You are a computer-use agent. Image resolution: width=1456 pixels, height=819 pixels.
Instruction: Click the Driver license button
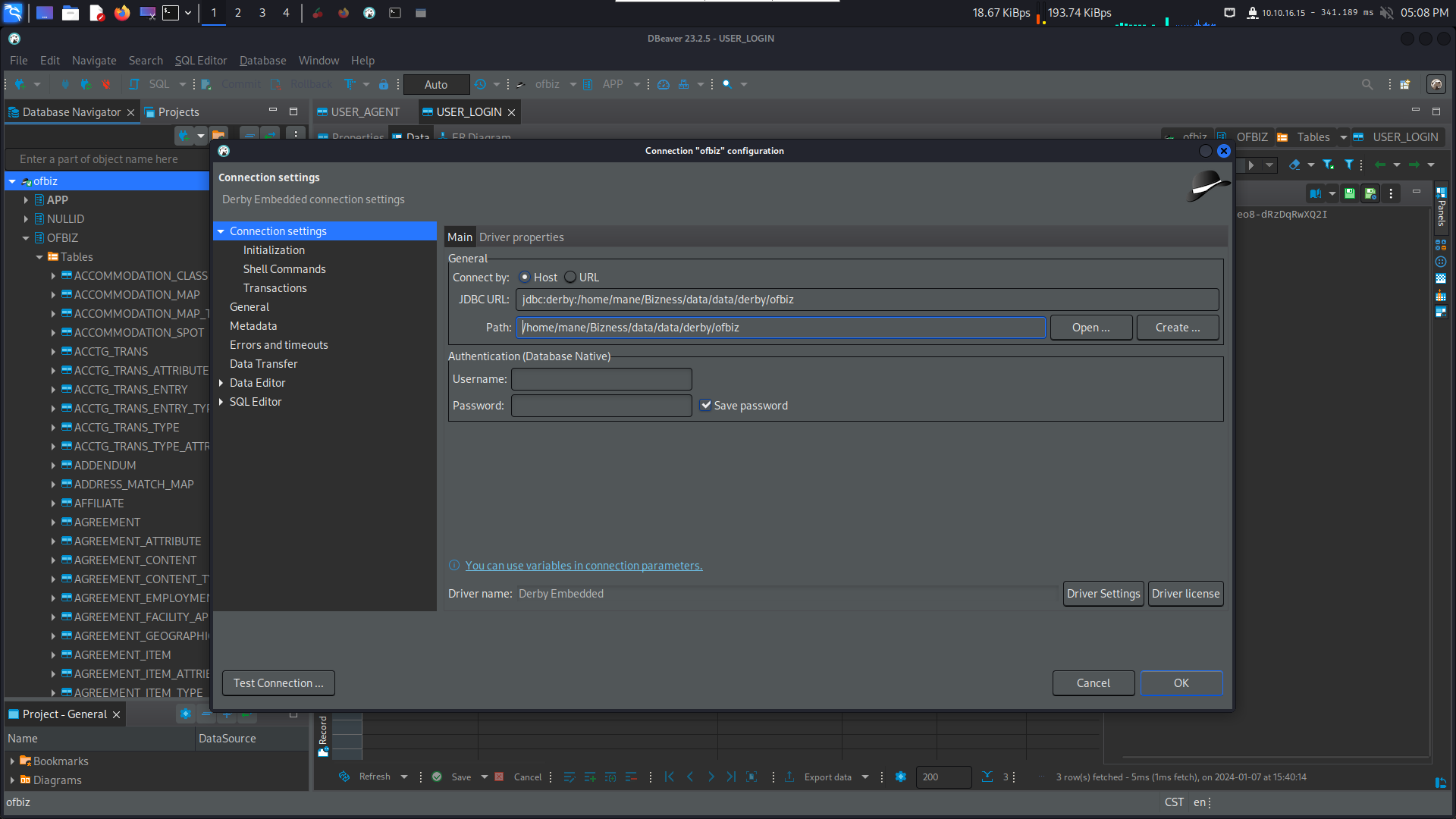pyautogui.click(x=1186, y=594)
